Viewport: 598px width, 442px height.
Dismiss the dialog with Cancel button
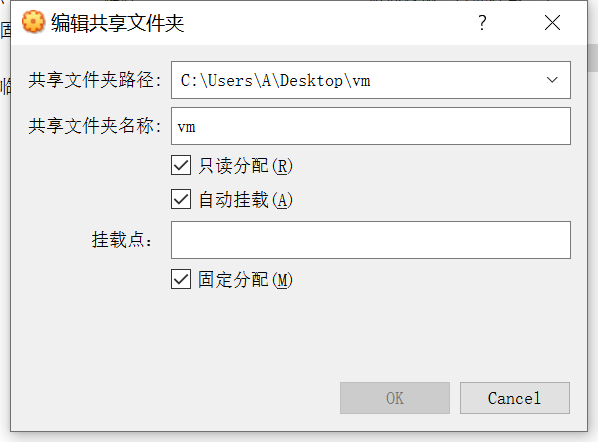[x=514, y=398]
